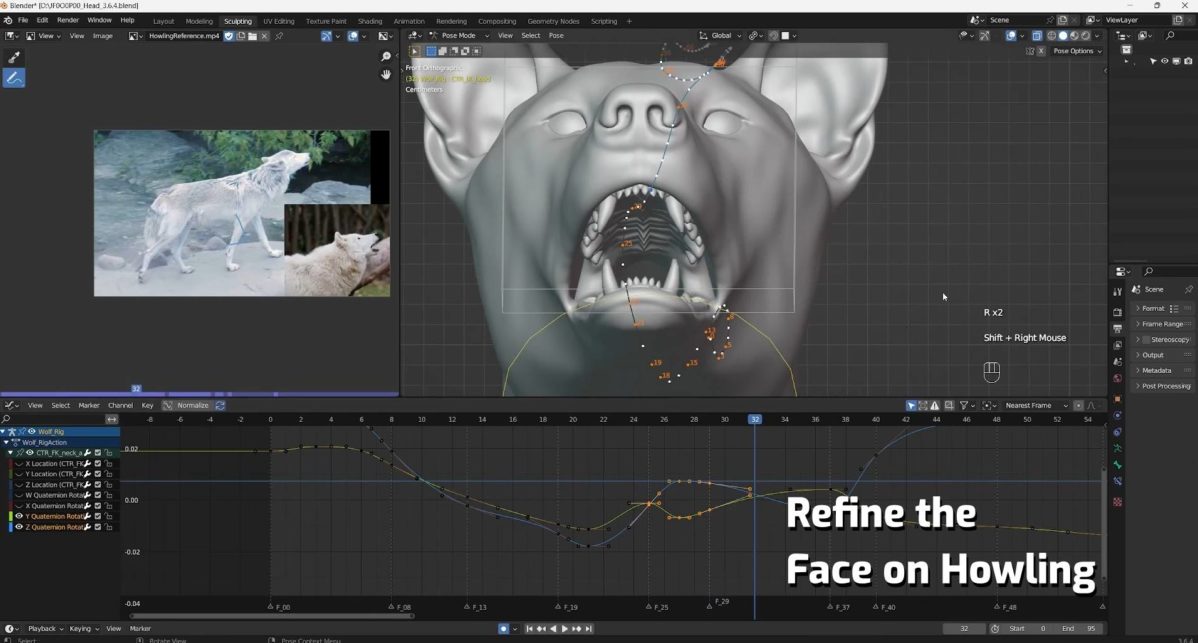1198x643 pixels.
Task: Hide the CTR_FK_neck channel with its eye icon
Action: (x=29, y=452)
